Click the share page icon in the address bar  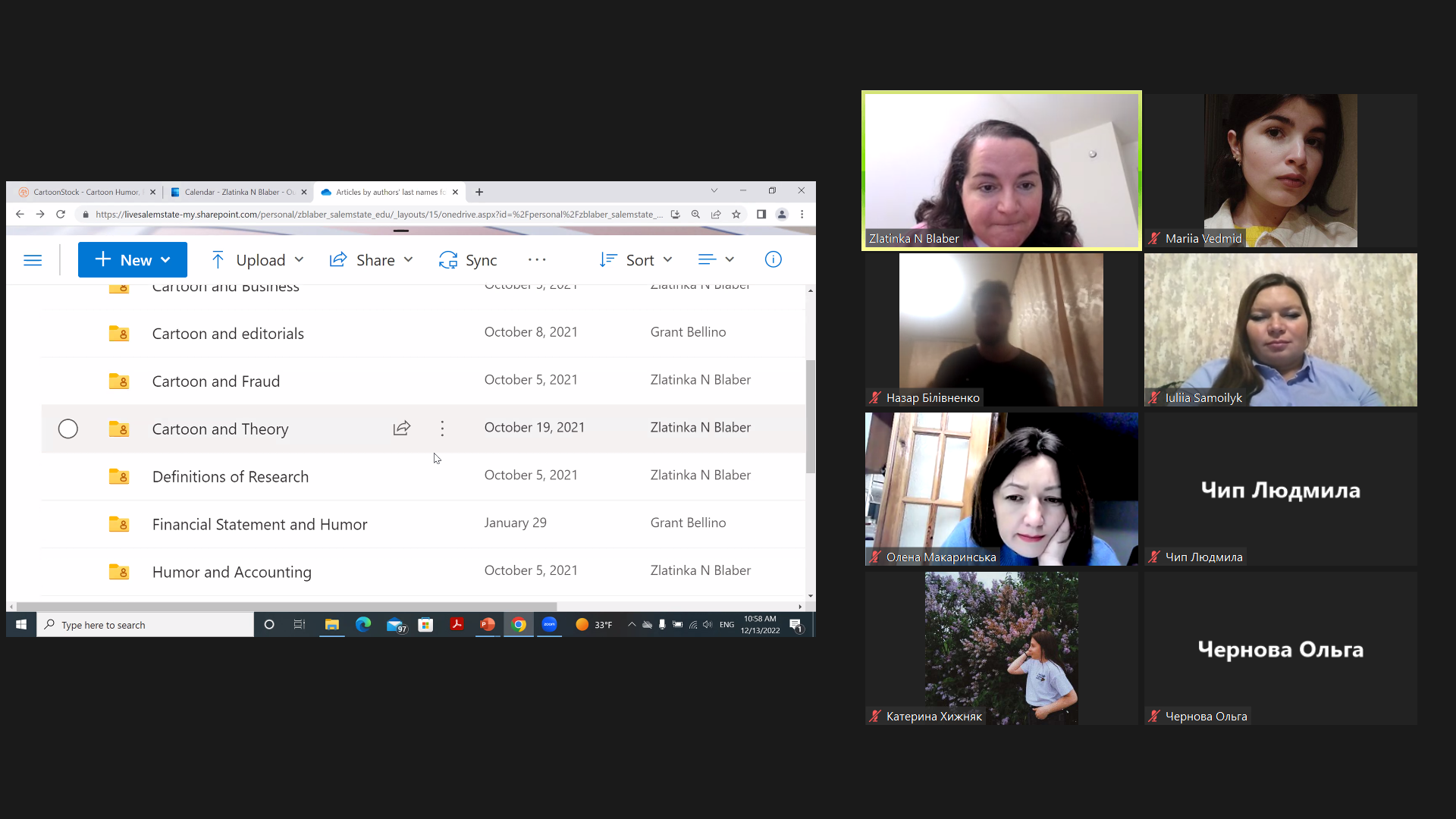click(716, 215)
